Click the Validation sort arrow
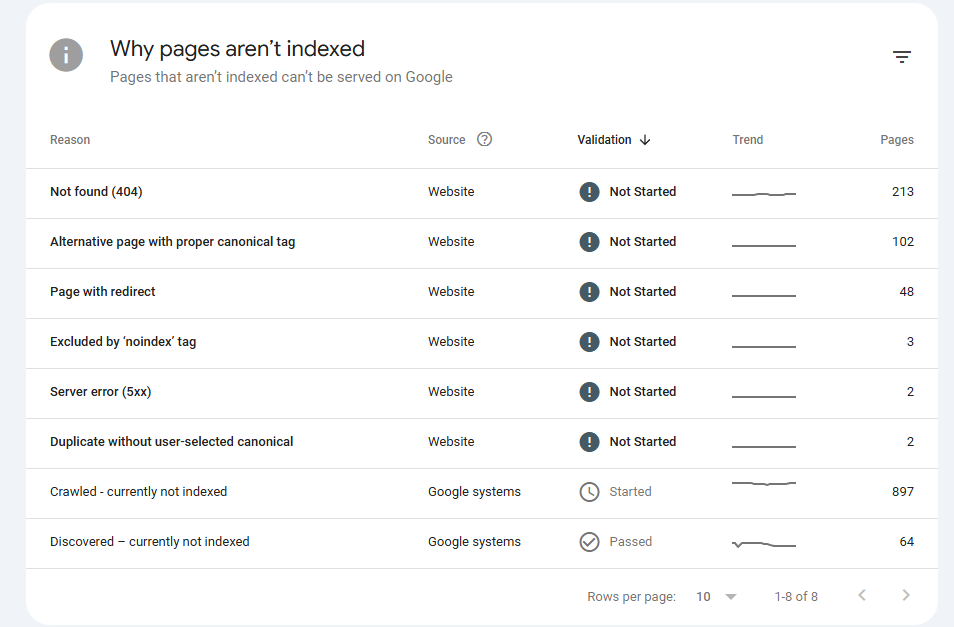Image resolution: width=954 pixels, height=627 pixels. coord(645,140)
